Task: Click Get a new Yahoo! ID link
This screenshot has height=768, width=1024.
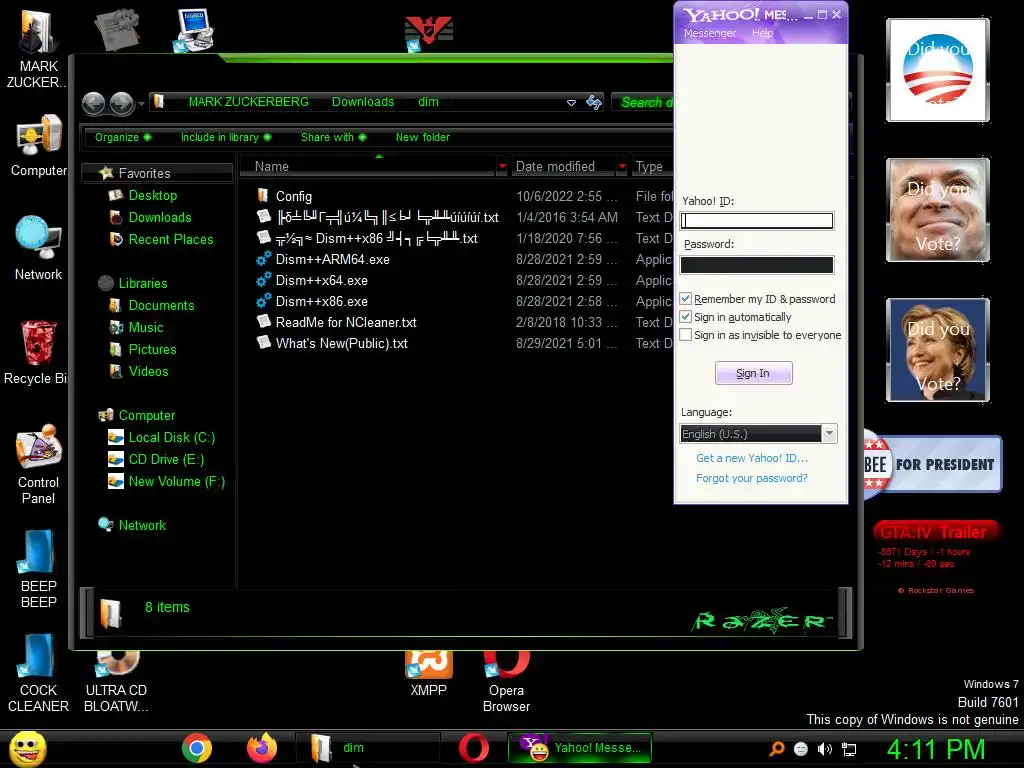Action: 752,458
